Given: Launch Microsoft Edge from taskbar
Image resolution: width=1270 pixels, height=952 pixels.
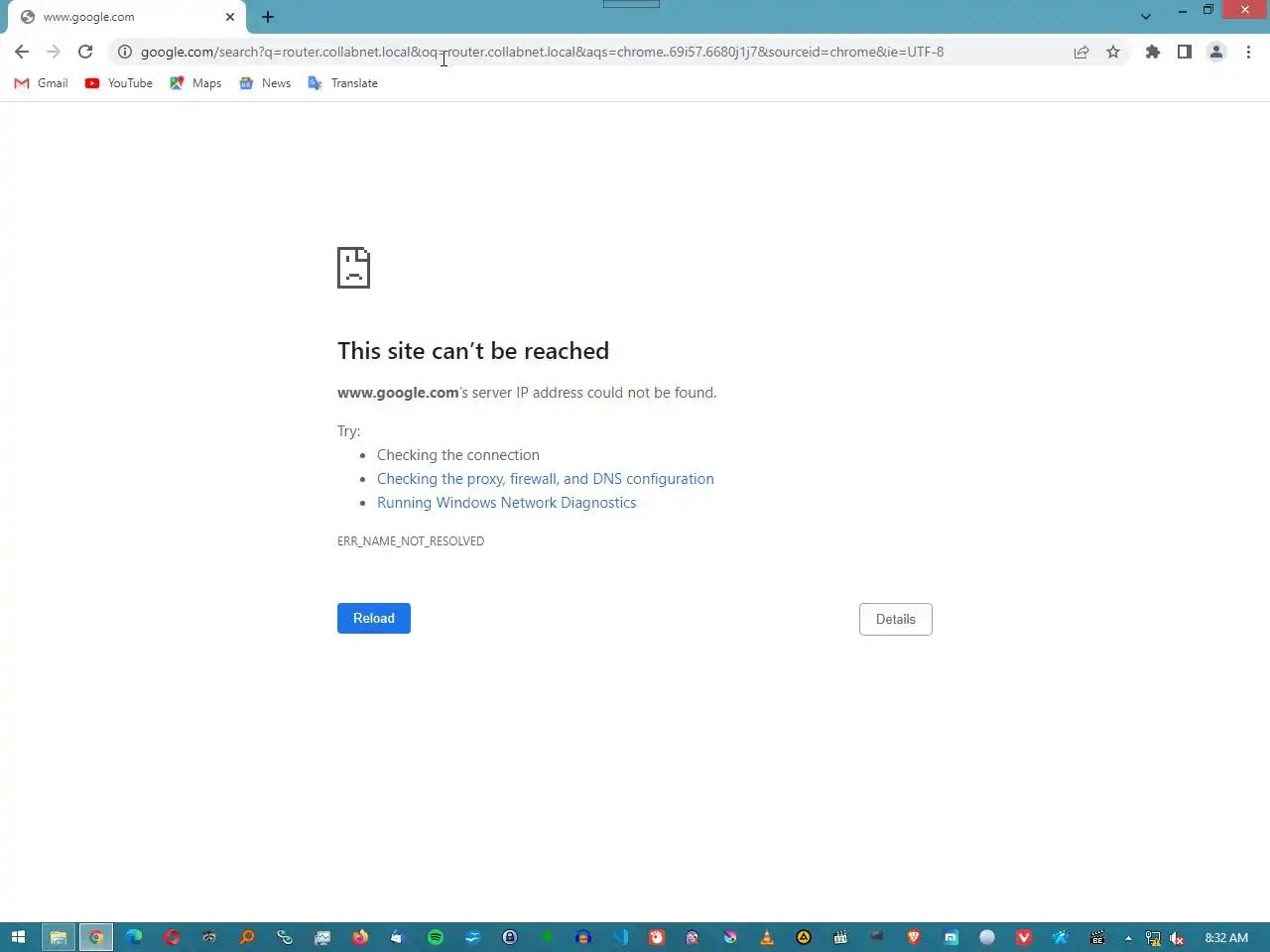Looking at the screenshot, I should tap(134, 937).
